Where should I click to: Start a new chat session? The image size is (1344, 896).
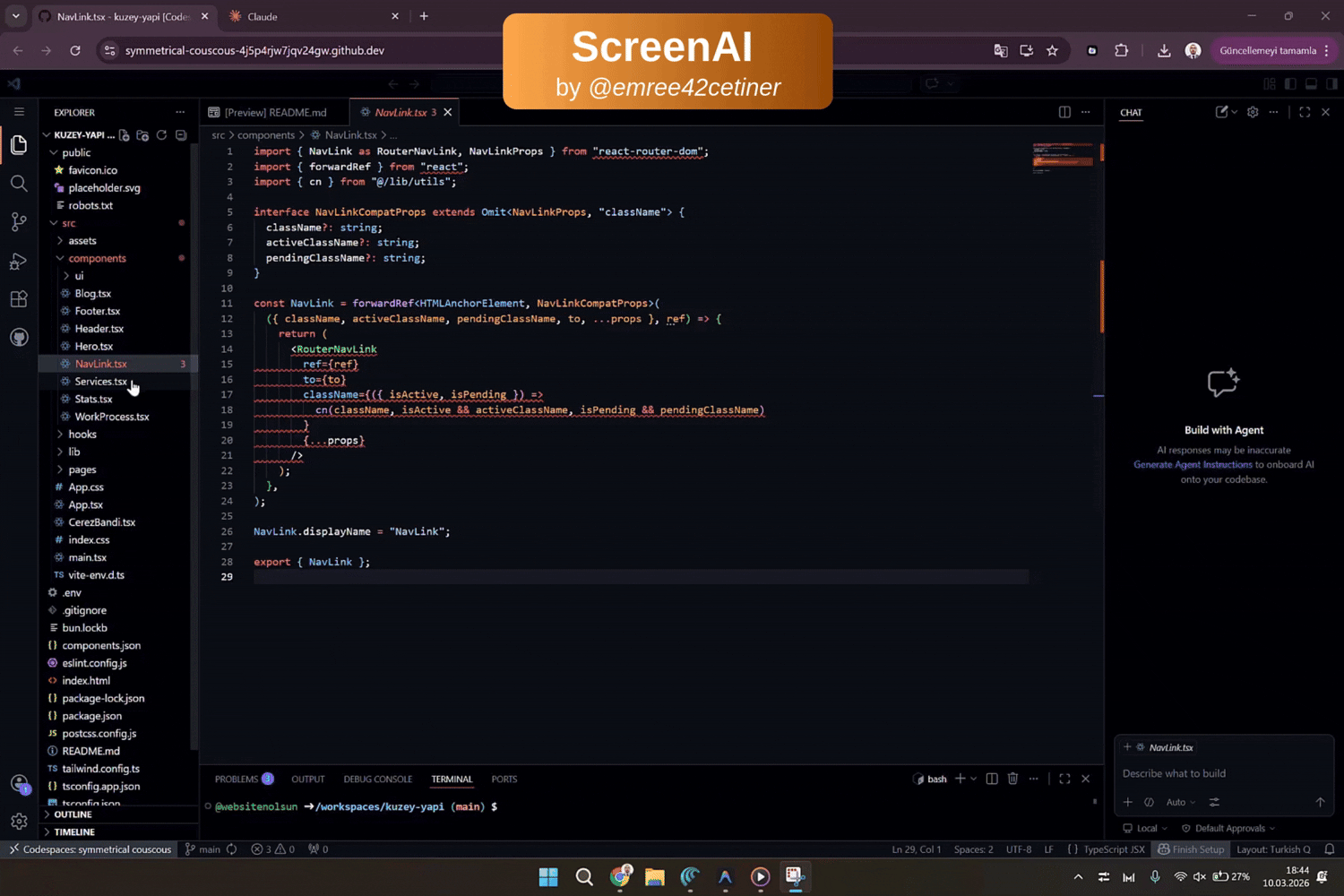[1221, 112]
